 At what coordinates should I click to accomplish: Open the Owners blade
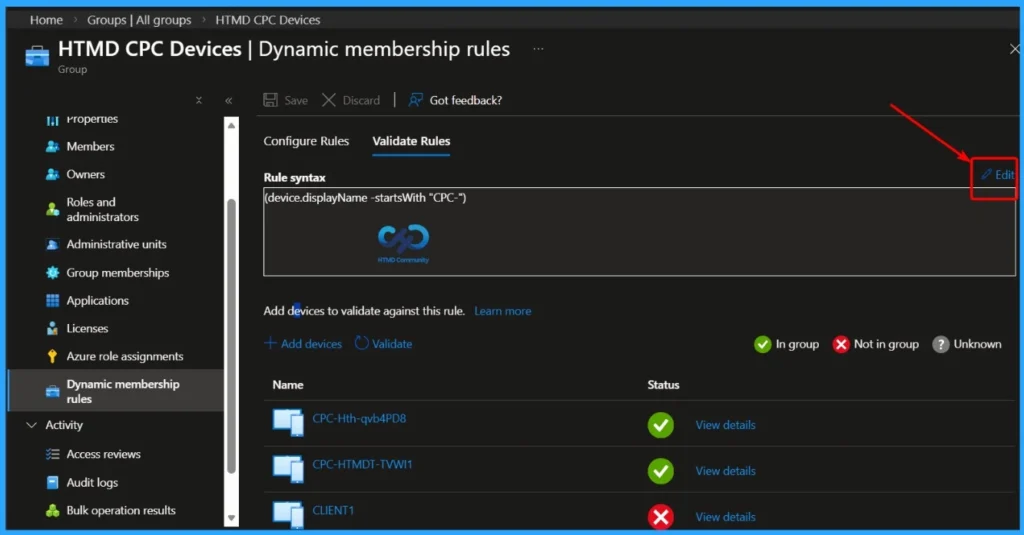[x=86, y=174]
